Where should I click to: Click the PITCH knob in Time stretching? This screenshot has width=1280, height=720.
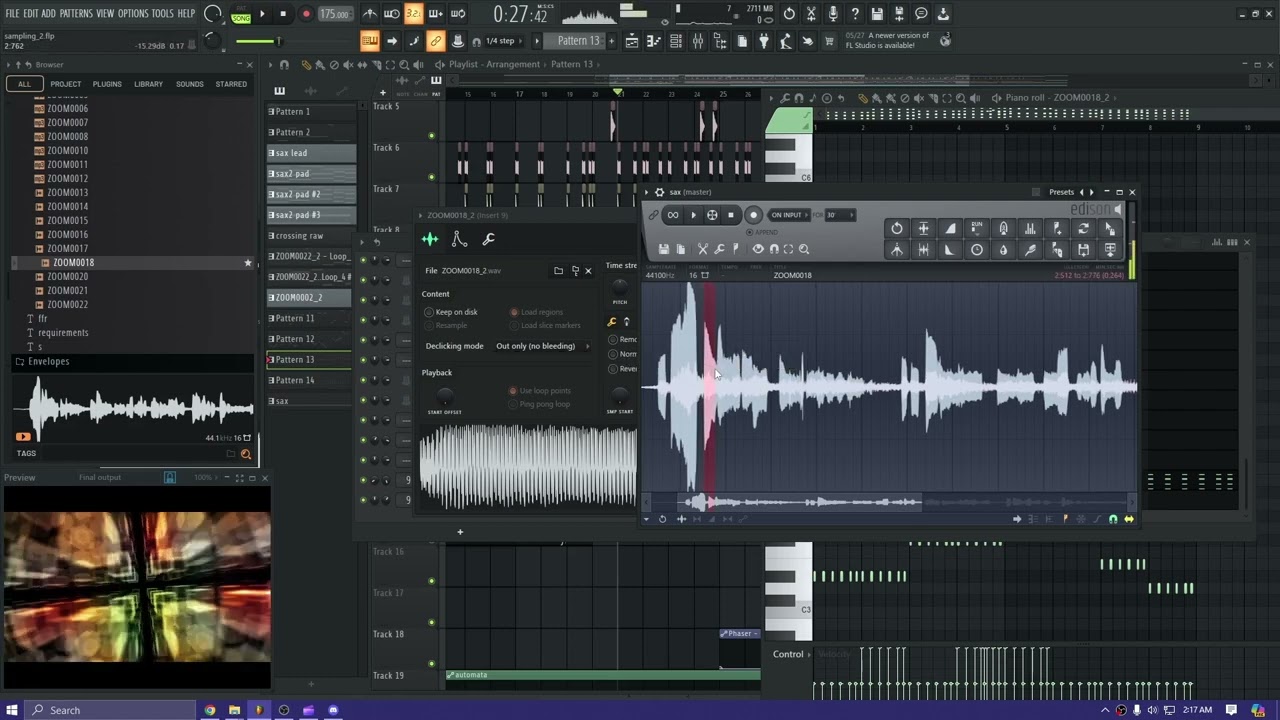620,287
